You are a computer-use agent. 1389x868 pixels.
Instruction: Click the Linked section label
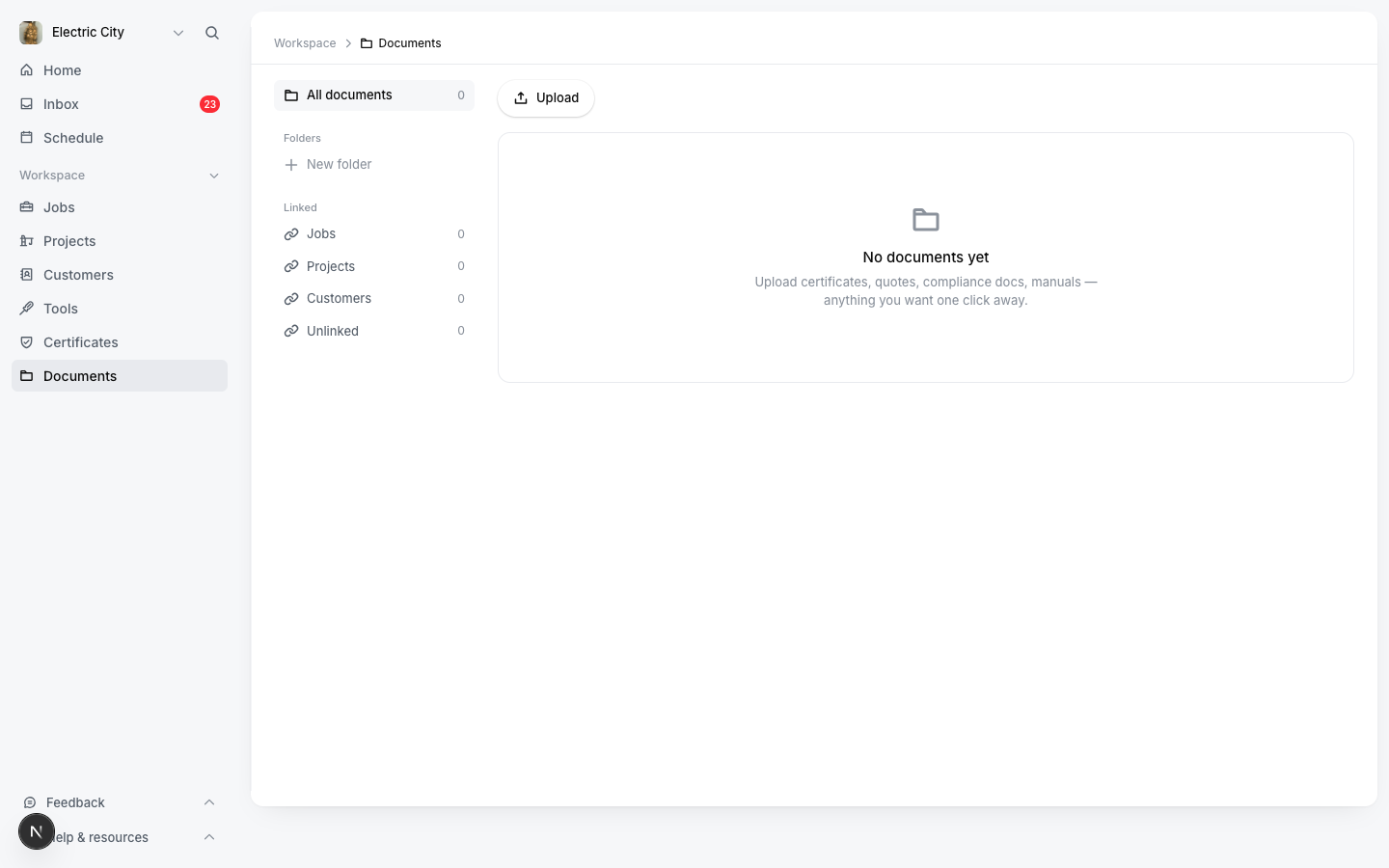300,208
